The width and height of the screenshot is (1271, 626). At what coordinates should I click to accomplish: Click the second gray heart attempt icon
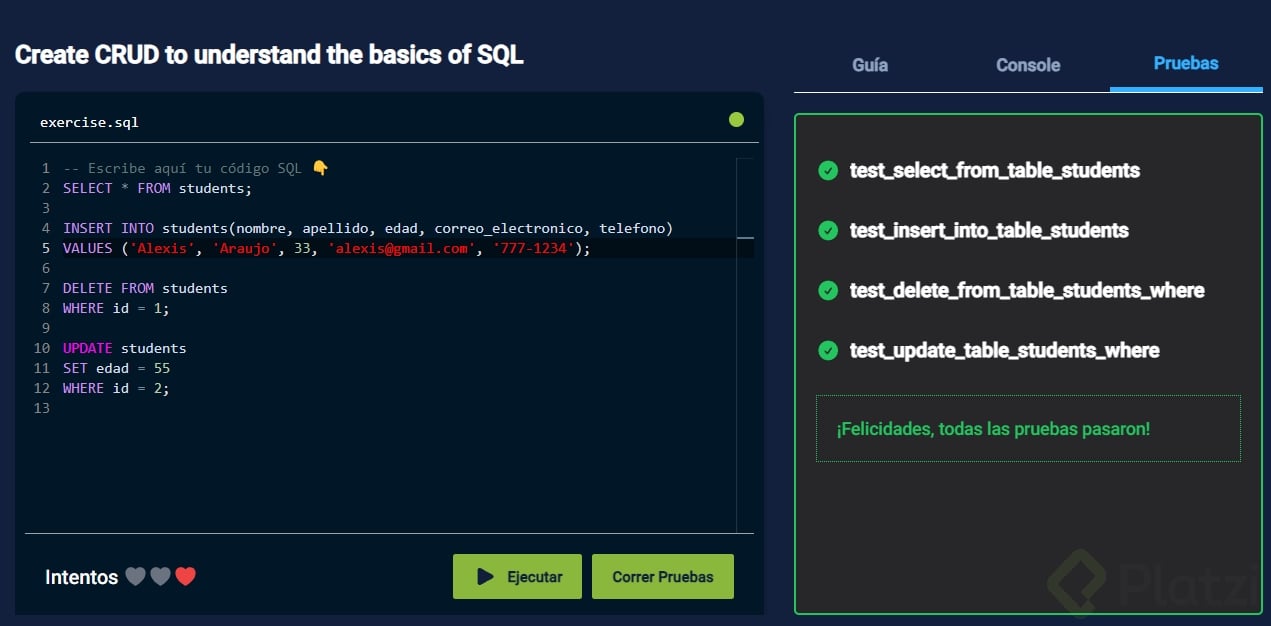point(160,577)
